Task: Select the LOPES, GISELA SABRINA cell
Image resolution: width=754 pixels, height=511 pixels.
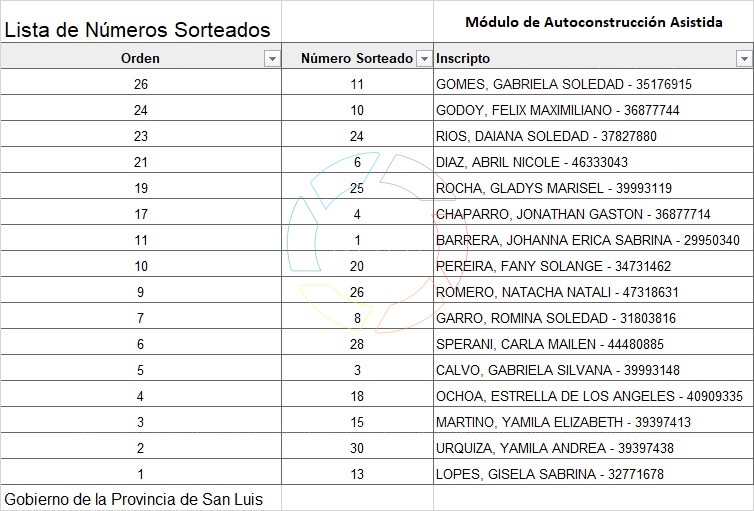Action: tap(550, 474)
